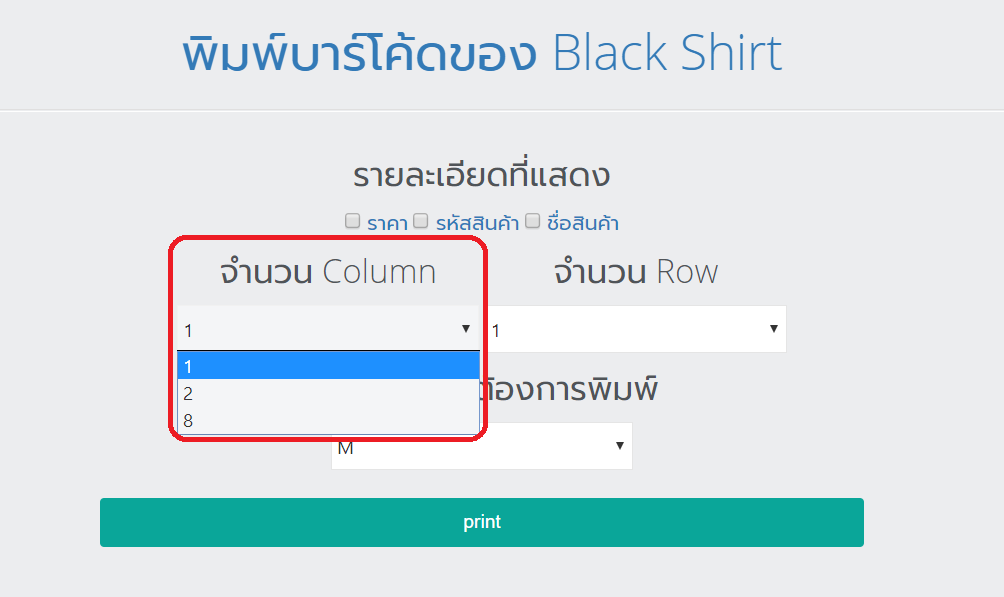Collapse the จำนวน Column dropdown field
Image resolution: width=1004 pixels, height=597 pixels.
pos(320,329)
